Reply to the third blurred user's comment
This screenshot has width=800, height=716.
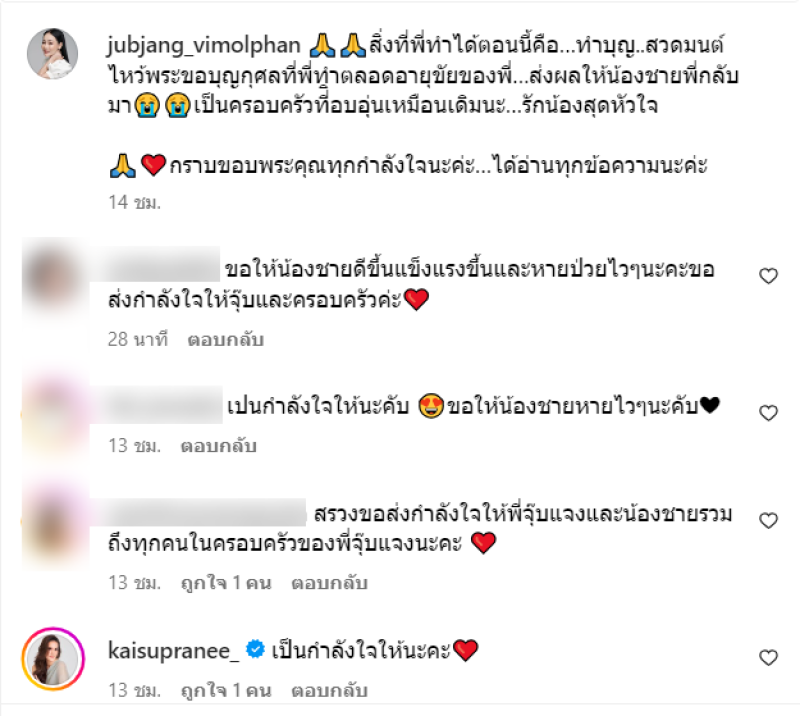tap(330, 582)
